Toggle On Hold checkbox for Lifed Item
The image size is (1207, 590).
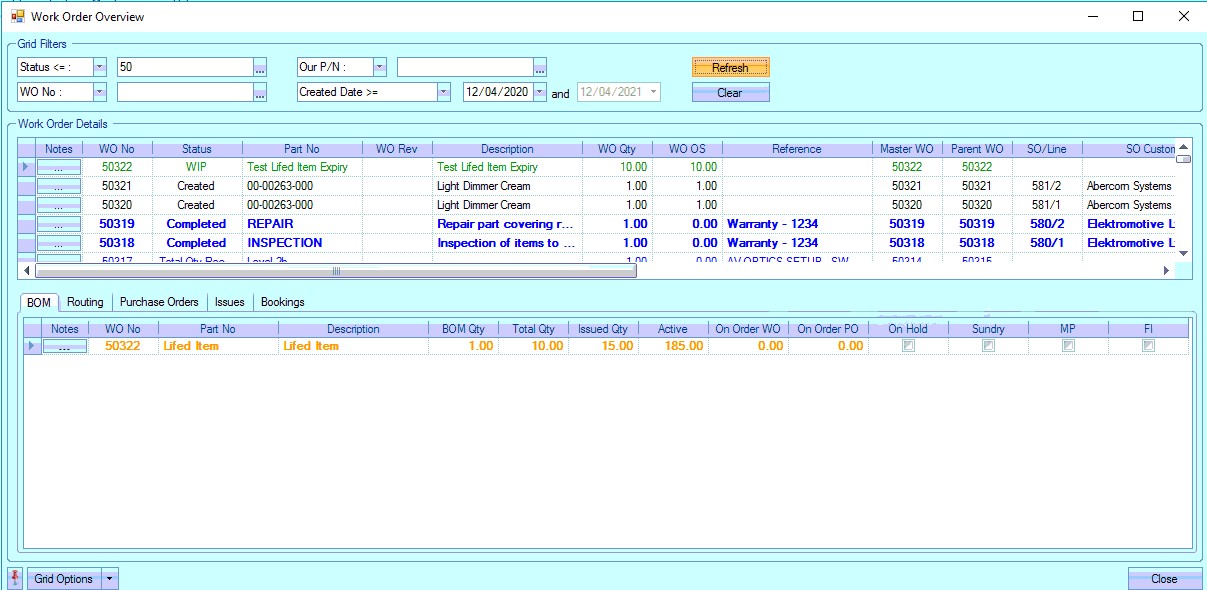coord(908,346)
